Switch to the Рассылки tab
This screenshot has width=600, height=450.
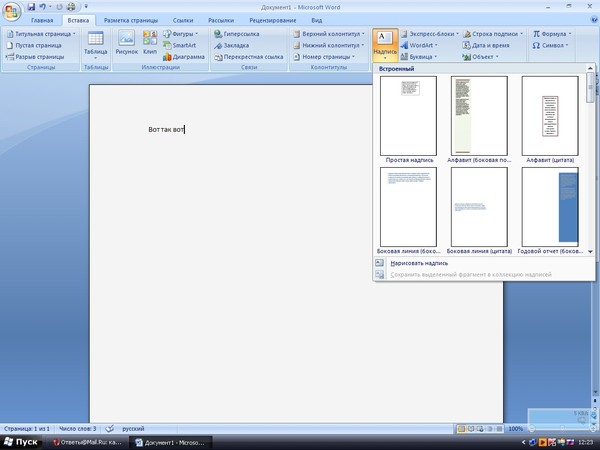click(x=221, y=20)
